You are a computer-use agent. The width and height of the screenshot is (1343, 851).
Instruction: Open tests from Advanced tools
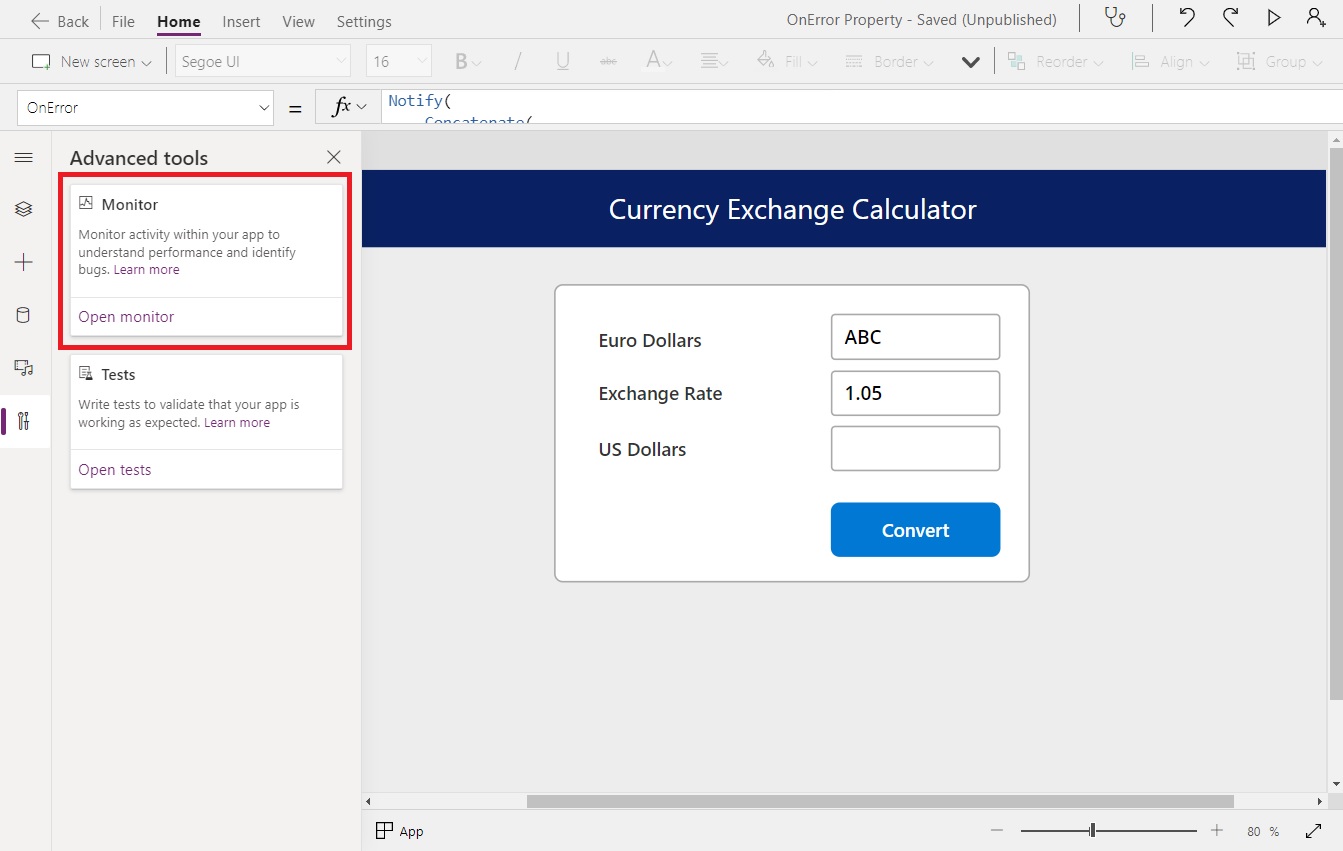point(114,469)
